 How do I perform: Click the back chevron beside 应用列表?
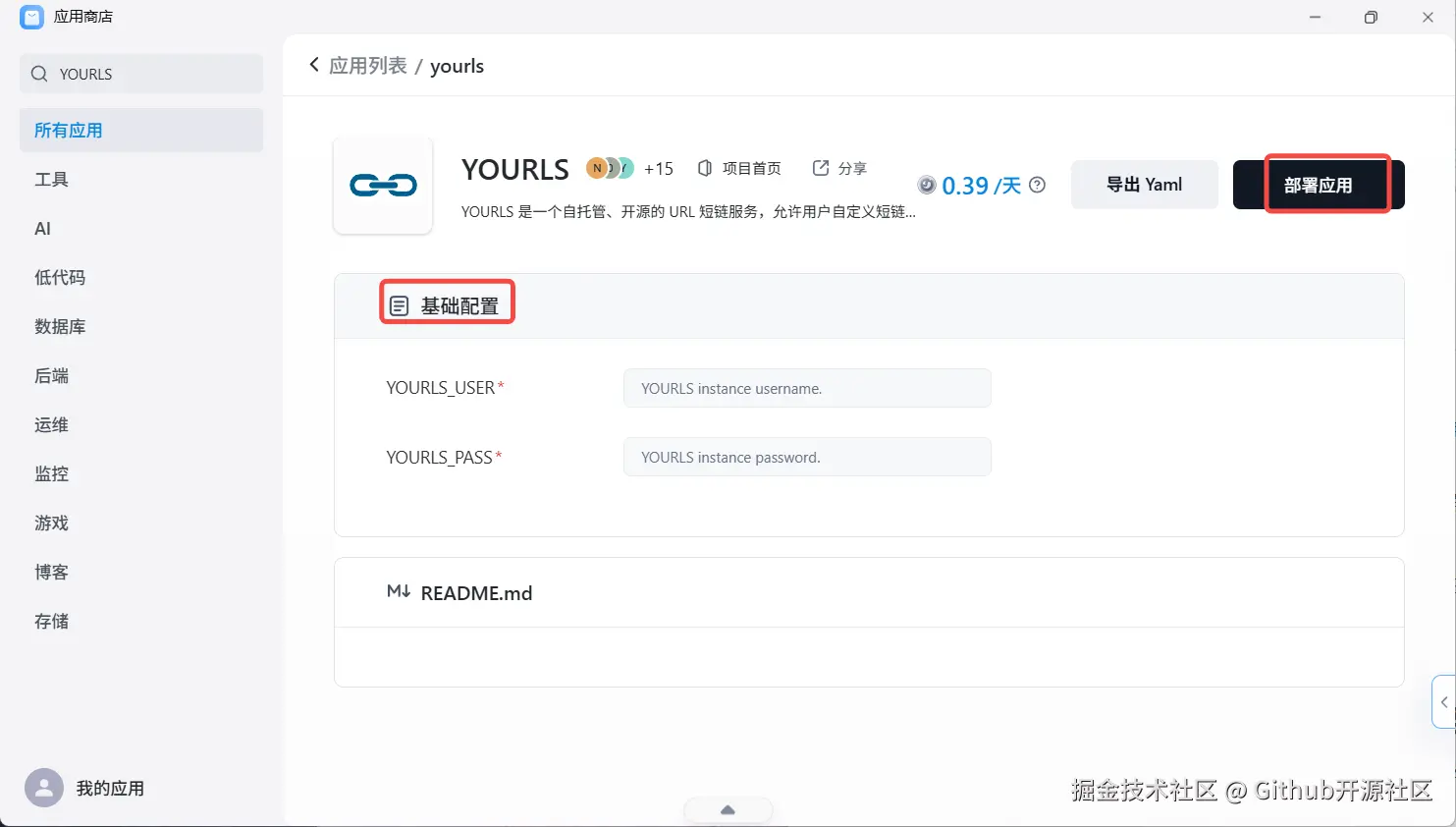(314, 65)
